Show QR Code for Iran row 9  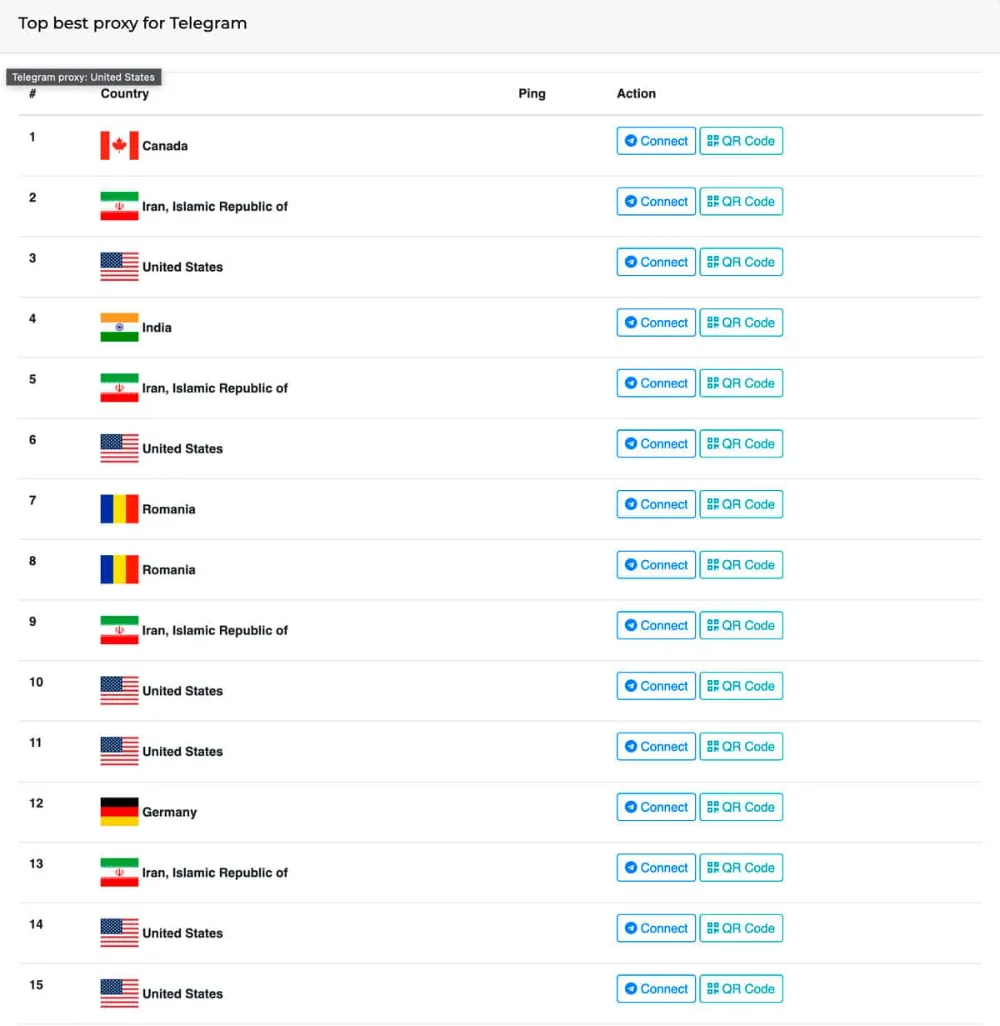(741, 625)
